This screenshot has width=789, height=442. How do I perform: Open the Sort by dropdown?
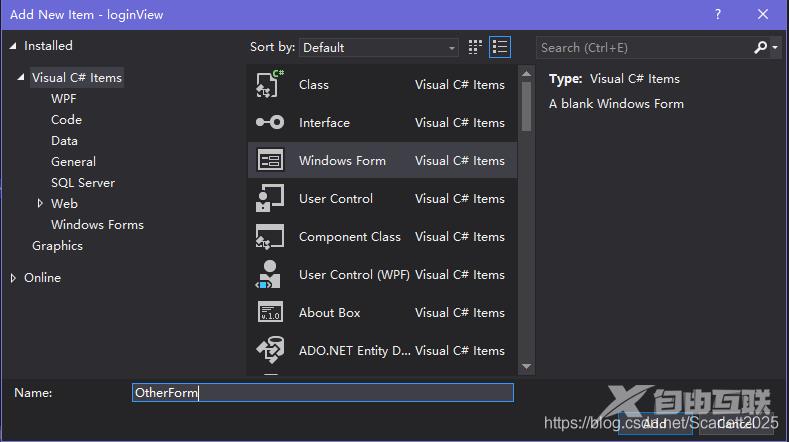(379, 47)
